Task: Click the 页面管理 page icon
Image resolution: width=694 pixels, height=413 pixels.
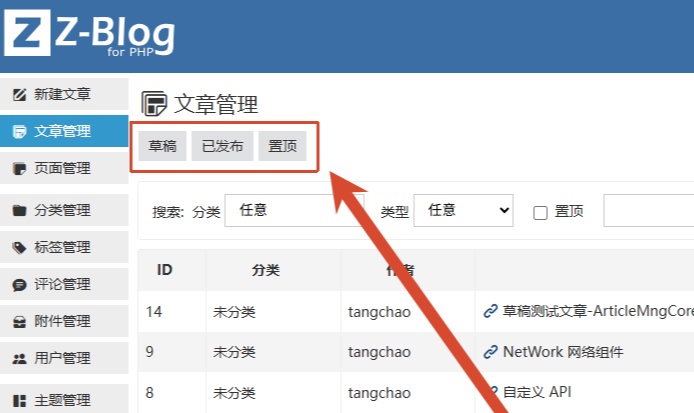Action: [19, 169]
